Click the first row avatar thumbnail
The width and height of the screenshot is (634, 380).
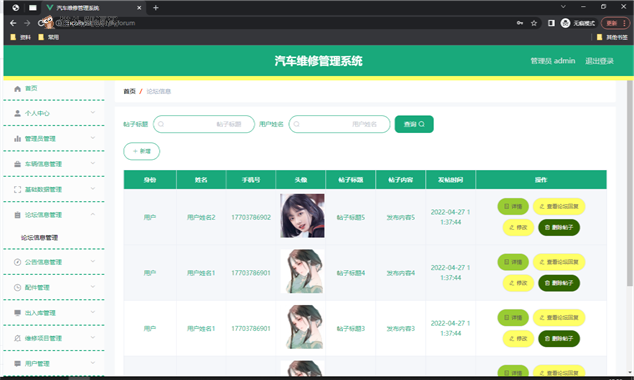[302, 216]
